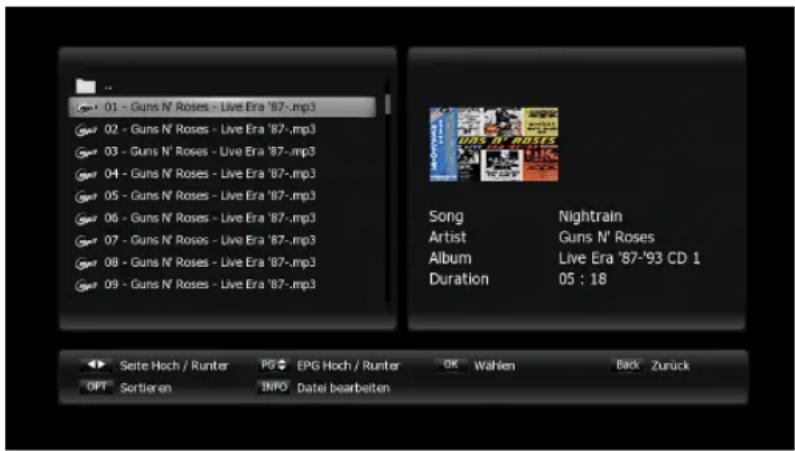Click the mp3 icon beside track 01
This screenshot has height=451, width=795.
click(86, 108)
